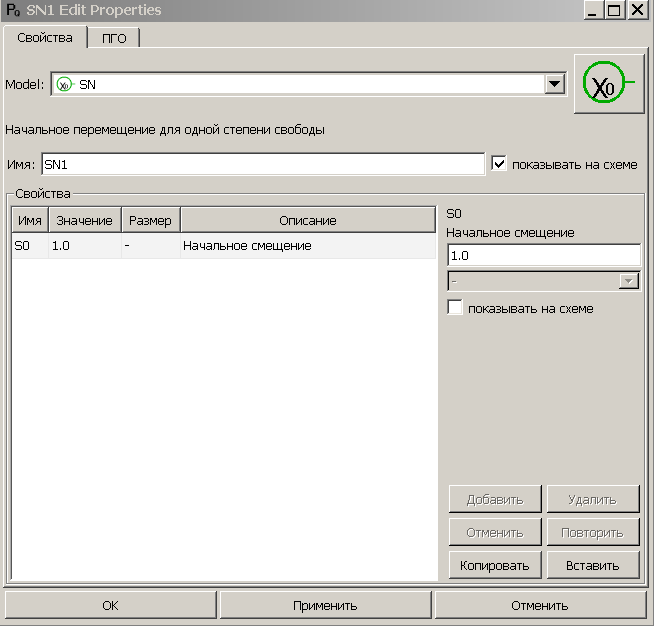Click the Значение column header
The height and width of the screenshot is (626, 654).
pos(84,220)
